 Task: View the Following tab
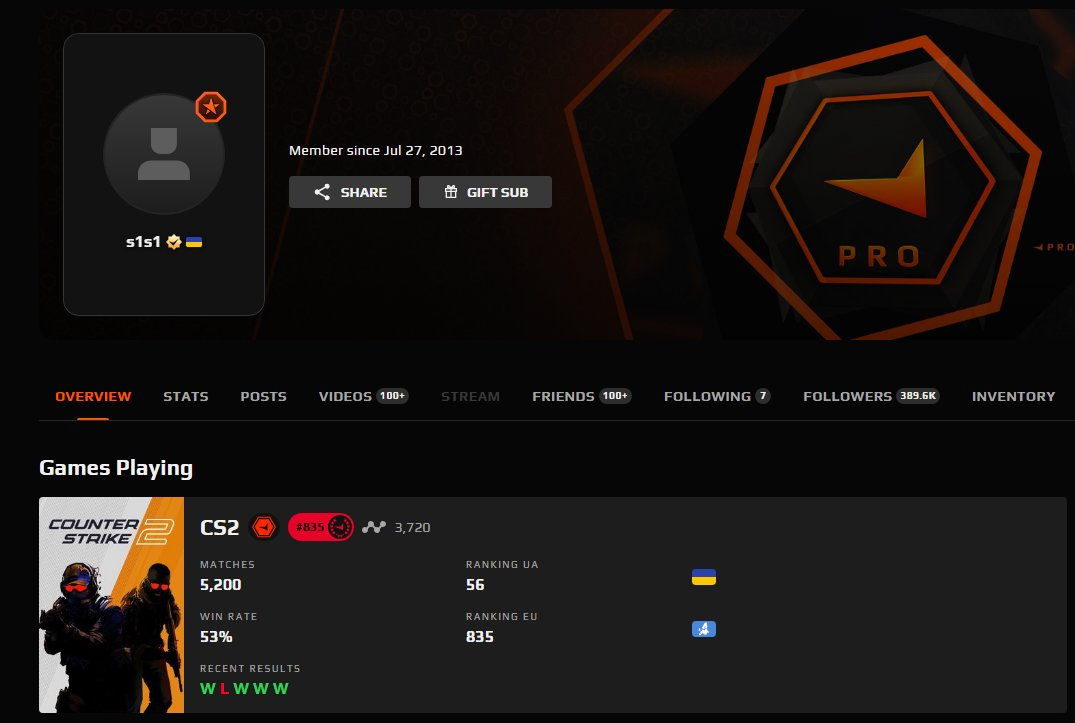(x=717, y=396)
